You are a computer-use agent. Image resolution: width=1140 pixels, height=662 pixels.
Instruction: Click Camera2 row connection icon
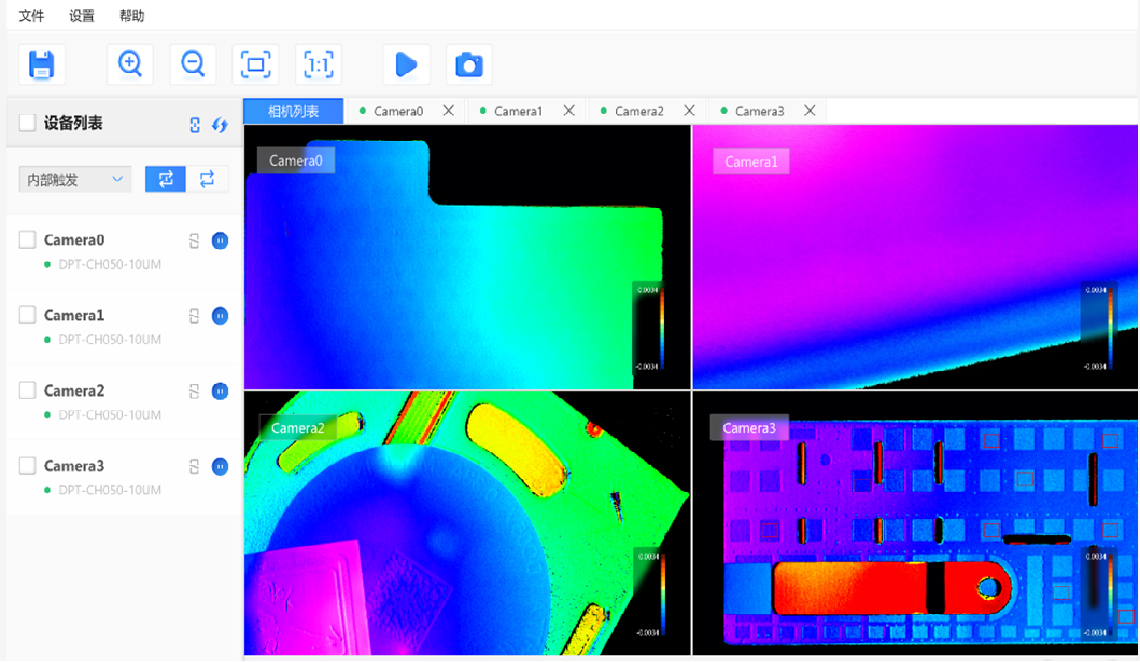[x=194, y=391]
